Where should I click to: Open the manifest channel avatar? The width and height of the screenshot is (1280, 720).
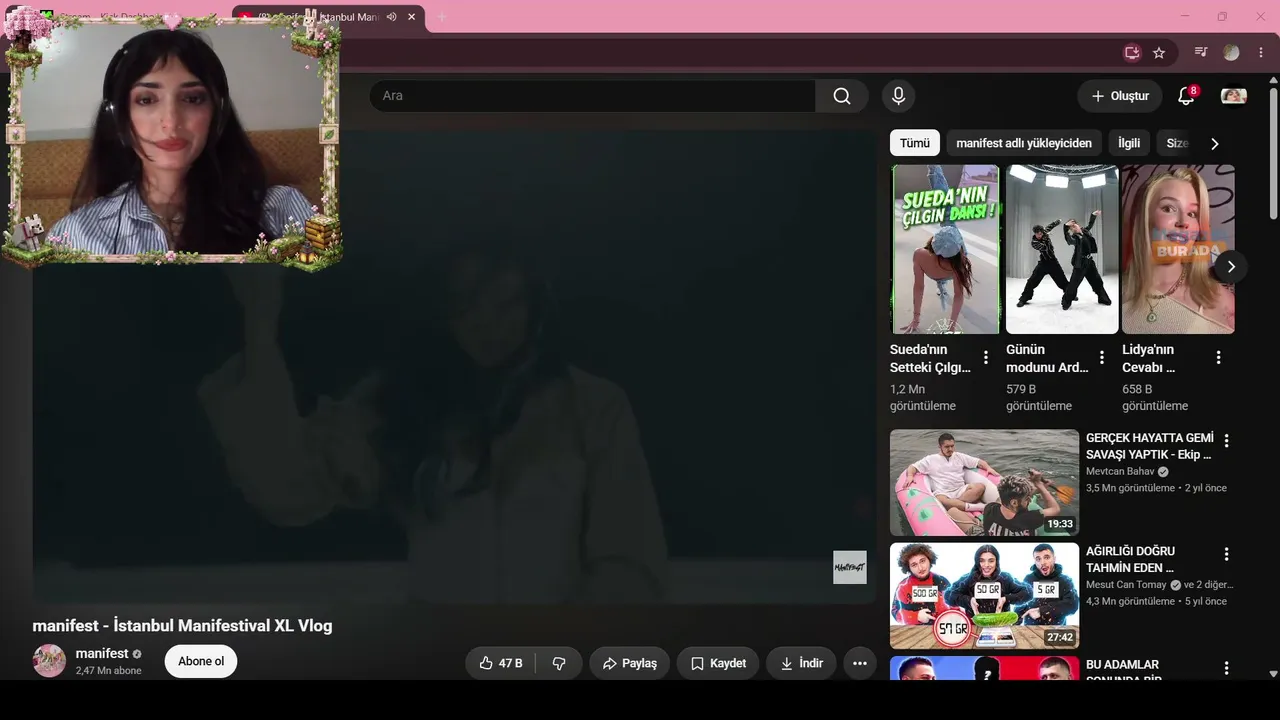(49, 661)
